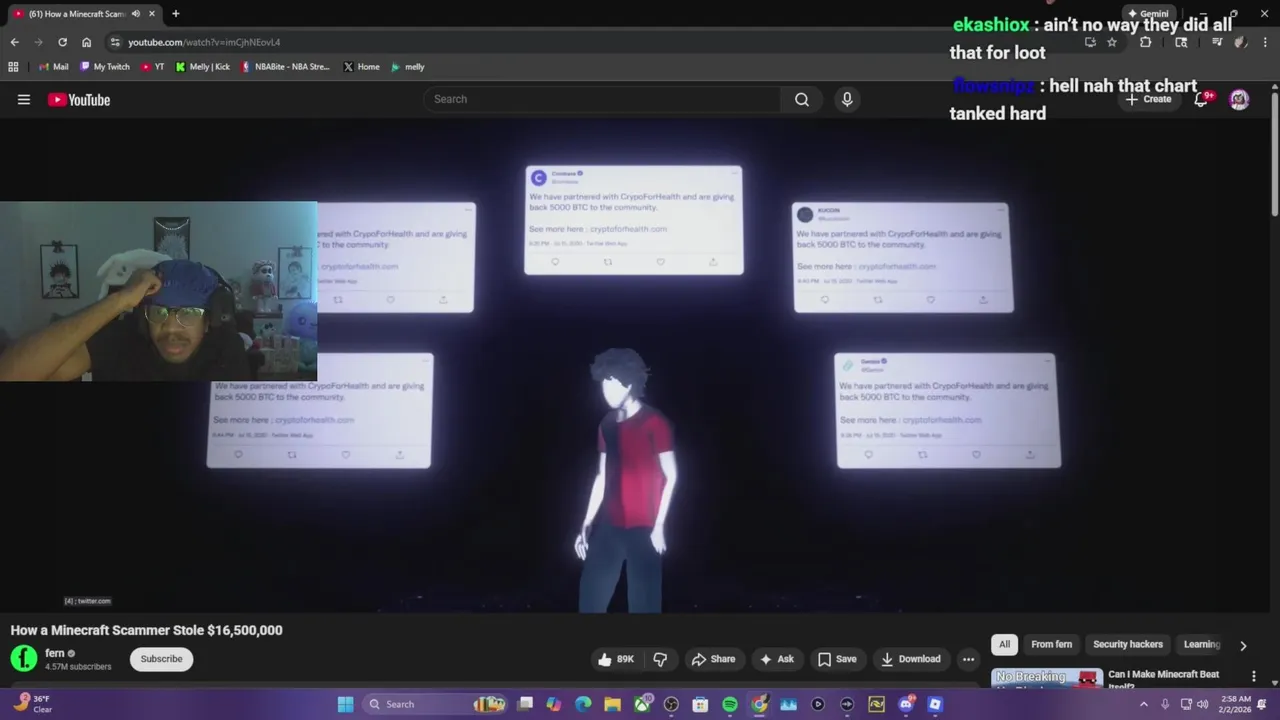This screenshot has height=720, width=1280.
Task: Open a new browser tab
Action: [176, 14]
